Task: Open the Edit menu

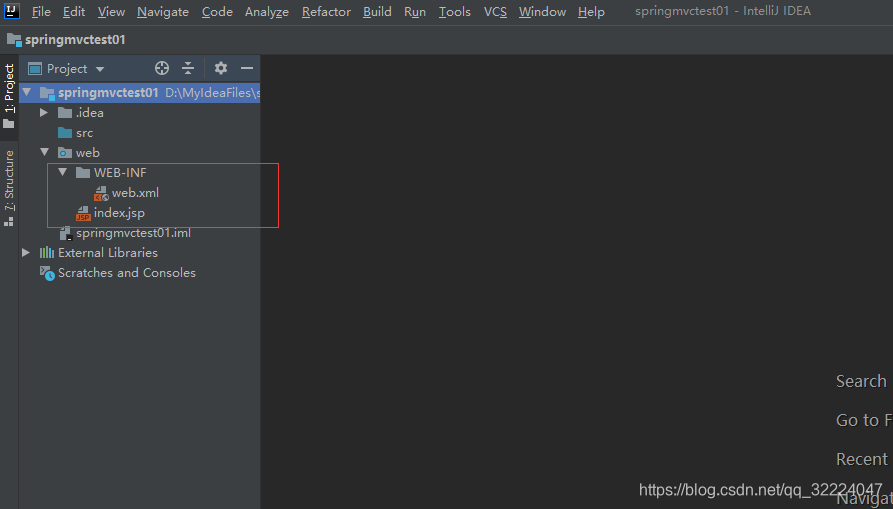Action: point(74,11)
